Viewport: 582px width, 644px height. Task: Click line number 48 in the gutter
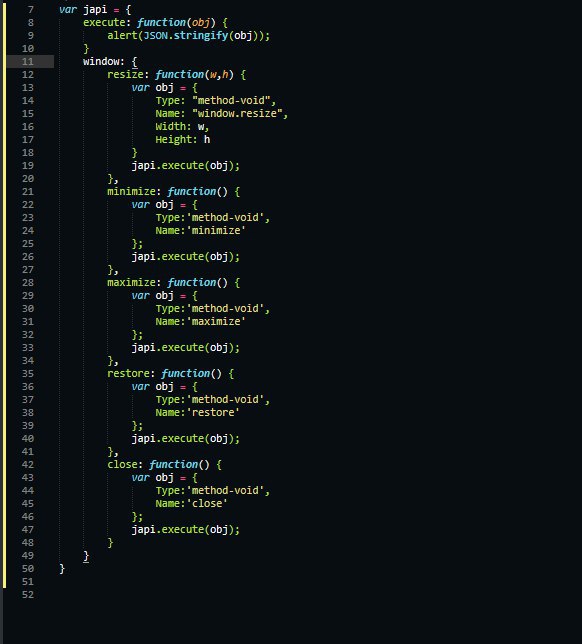point(28,543)
